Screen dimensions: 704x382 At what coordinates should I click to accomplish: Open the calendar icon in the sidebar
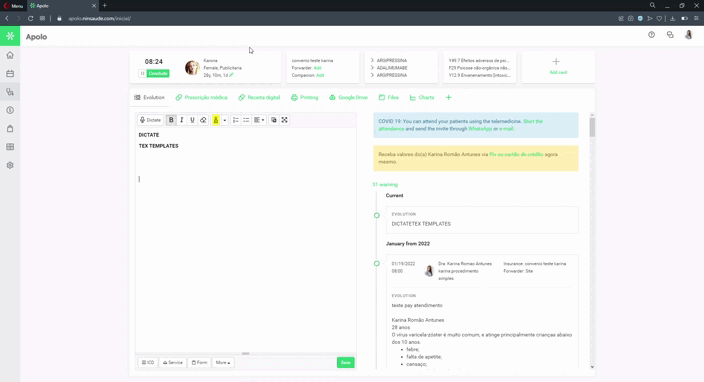[10, 74]
